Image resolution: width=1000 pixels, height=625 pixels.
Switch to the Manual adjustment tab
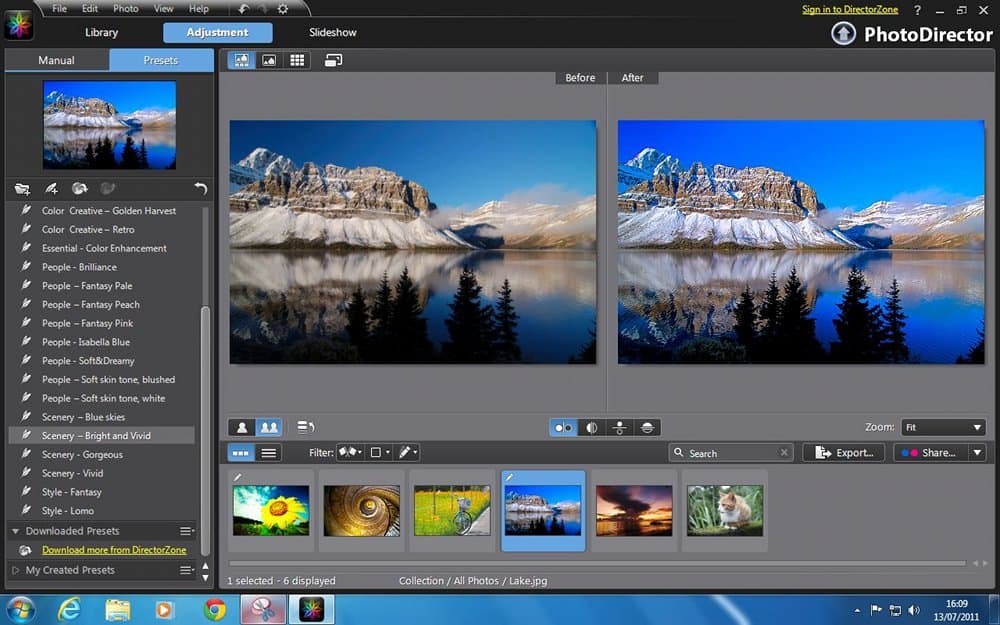click(x=57, y=60)
